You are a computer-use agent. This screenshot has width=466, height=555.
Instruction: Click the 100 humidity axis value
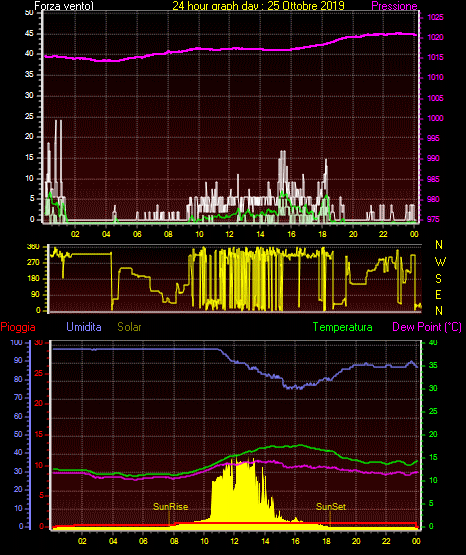(x=16, y=343)
